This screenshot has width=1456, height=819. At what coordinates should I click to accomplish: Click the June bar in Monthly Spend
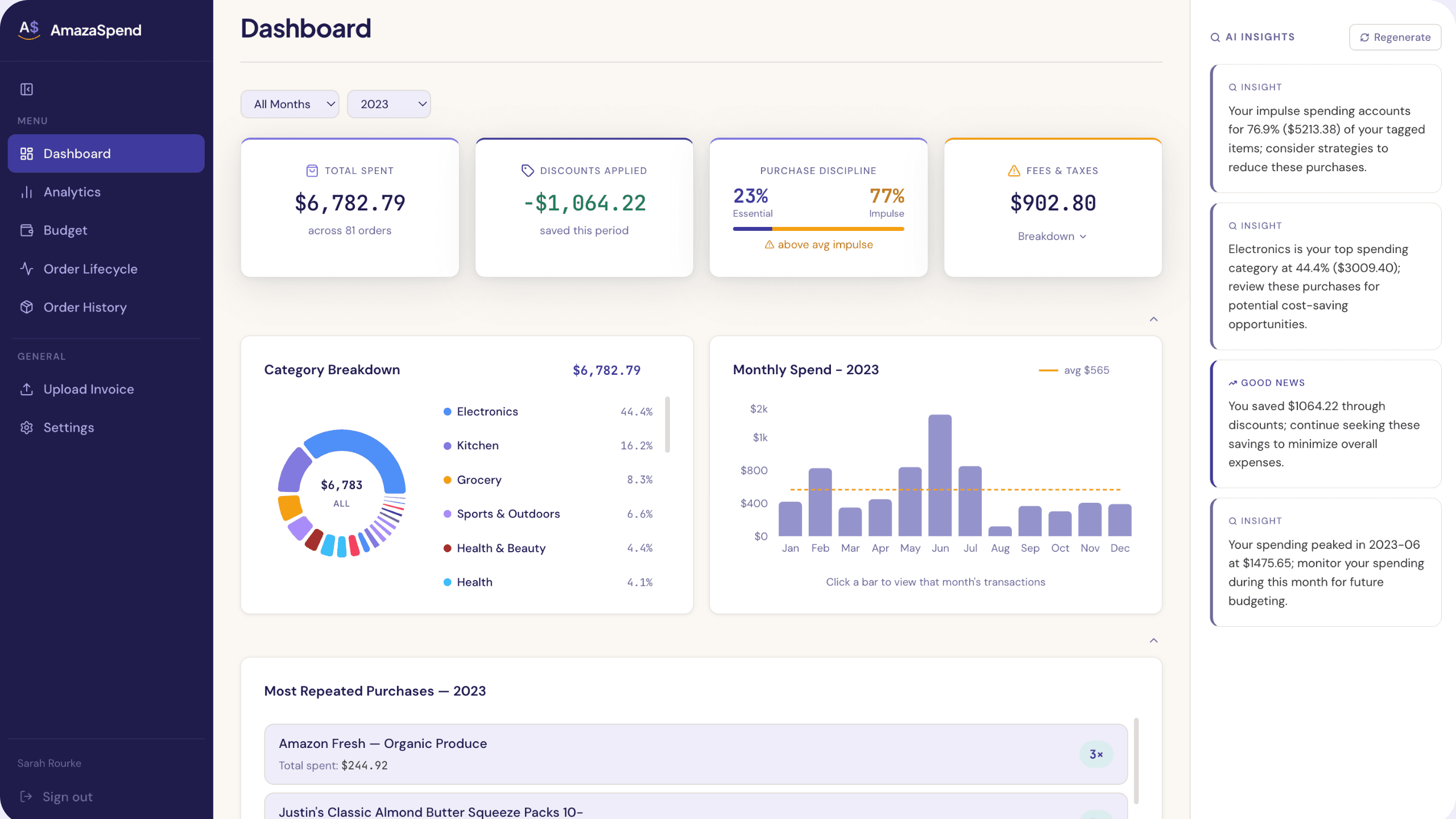[x=940, y=478]
